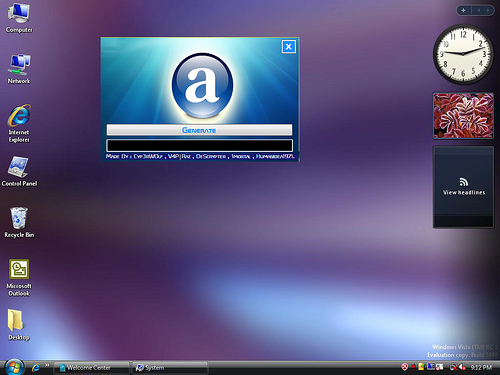Select the Network desktop icon
This screenshot has width=500, height=375.
click(x=19, y=69)
